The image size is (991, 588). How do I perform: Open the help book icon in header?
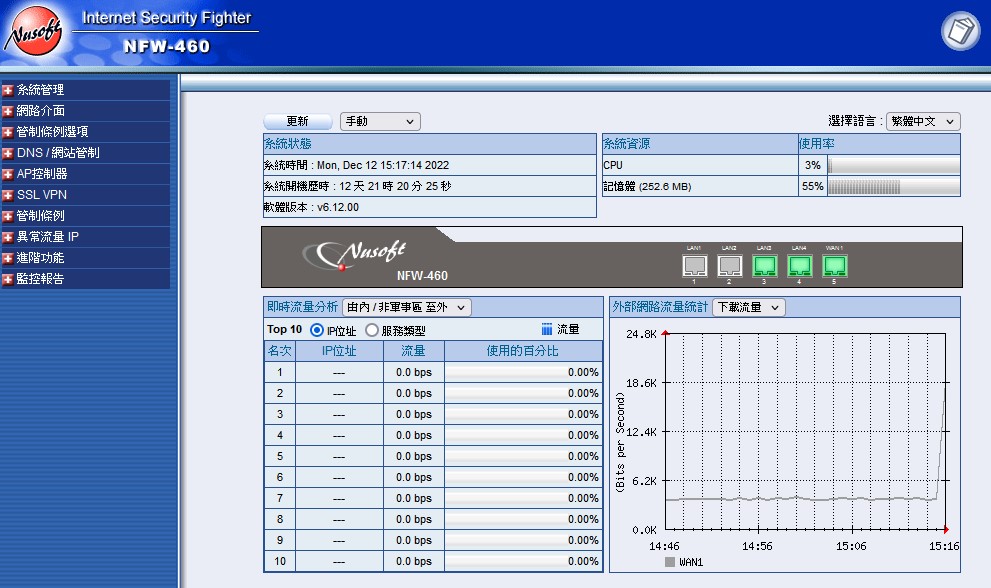click(x=960, y=31)
